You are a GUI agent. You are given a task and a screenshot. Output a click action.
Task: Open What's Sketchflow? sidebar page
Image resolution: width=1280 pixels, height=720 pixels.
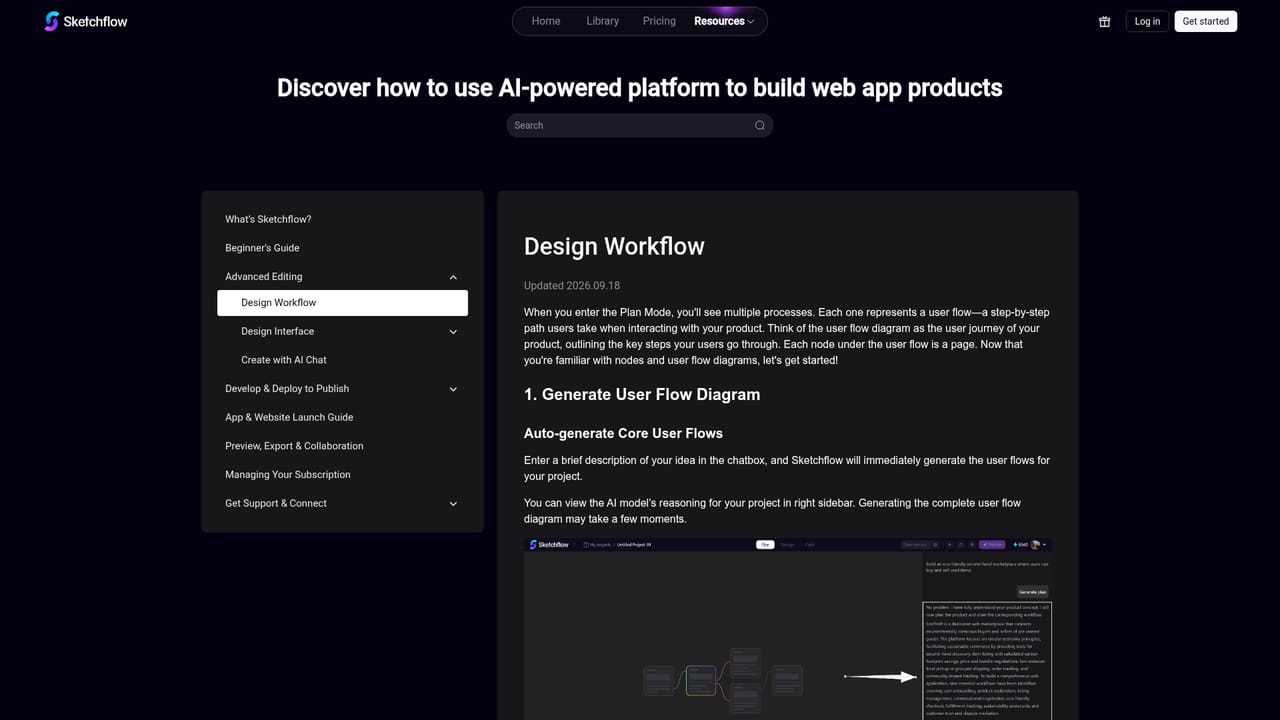268,219
